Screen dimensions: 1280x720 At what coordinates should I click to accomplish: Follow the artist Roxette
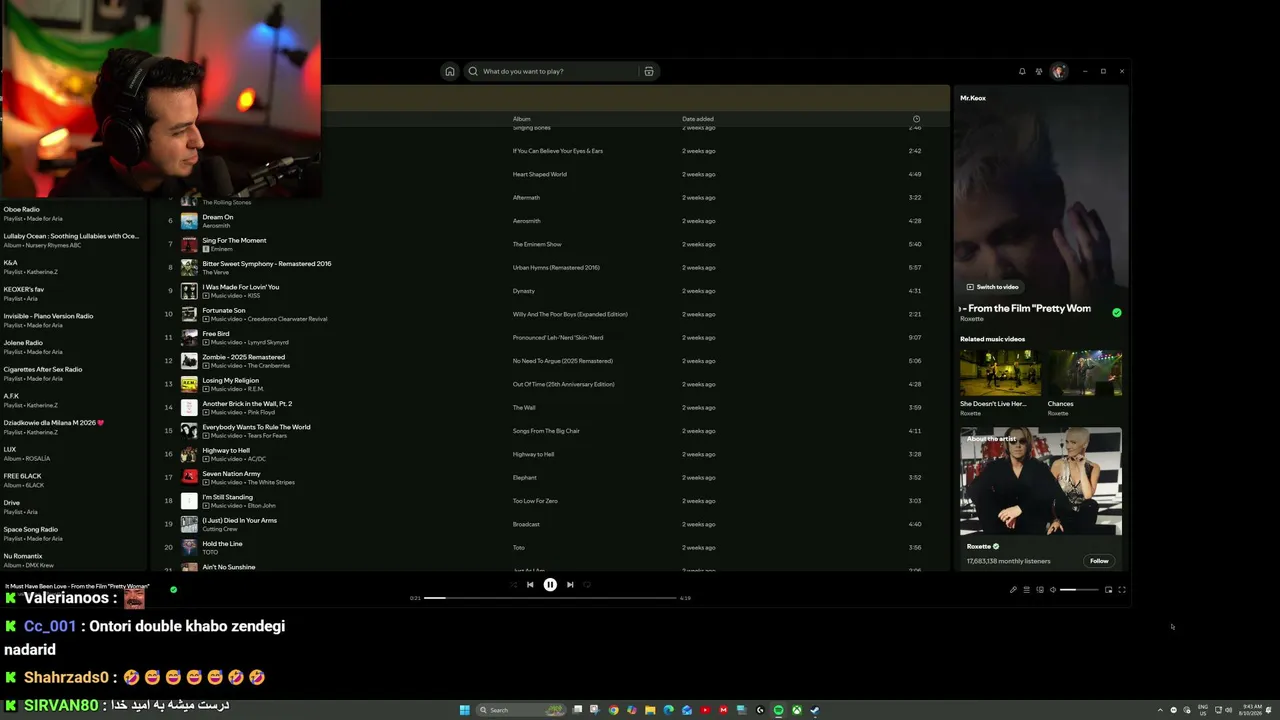click(1099, 561)
